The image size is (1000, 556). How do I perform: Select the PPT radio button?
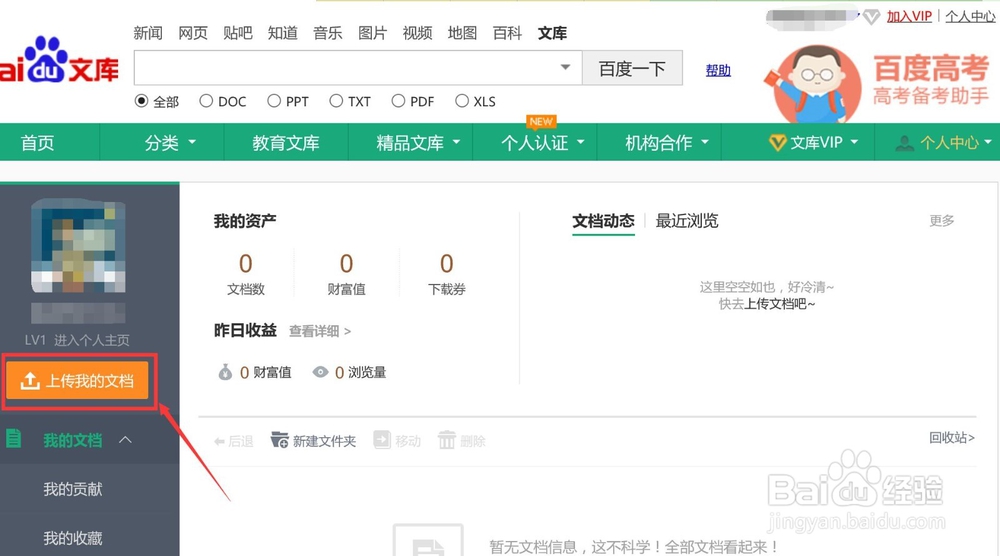(x=274, y=101)
